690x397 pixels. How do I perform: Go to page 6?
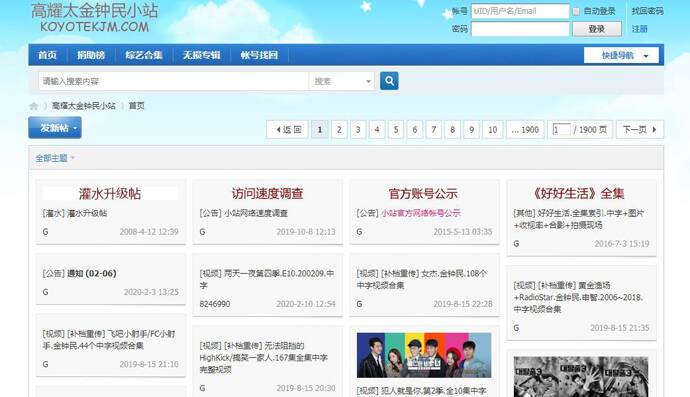point(415,129)
